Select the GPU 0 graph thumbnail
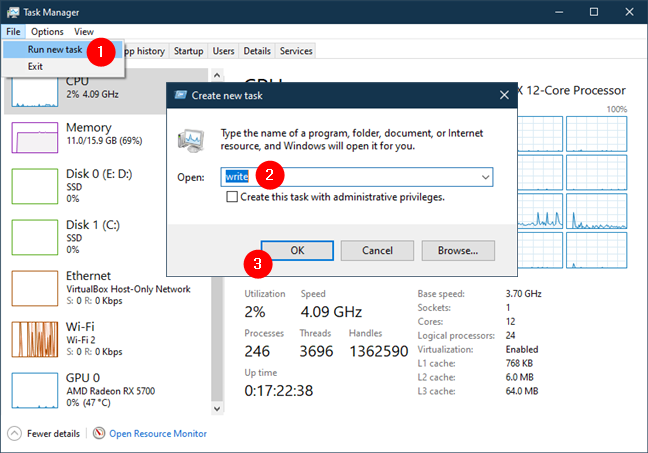Screen dimensions: 648x453 (33, 388)
